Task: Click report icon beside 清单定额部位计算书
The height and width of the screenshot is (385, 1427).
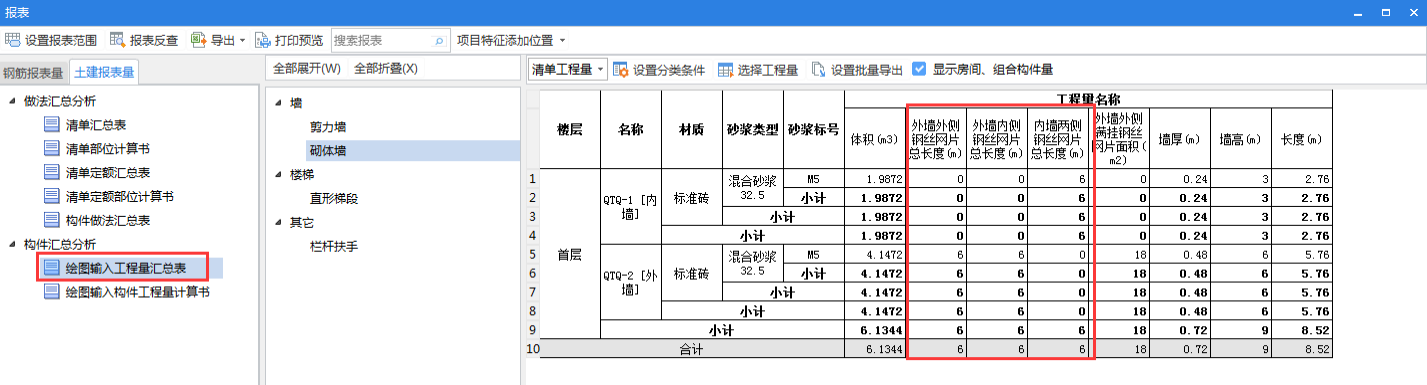Action: click(x=52, y=196)
